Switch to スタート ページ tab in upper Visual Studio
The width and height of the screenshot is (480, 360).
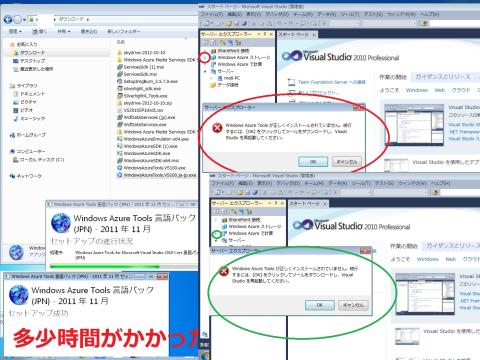(x=297, y=34)
